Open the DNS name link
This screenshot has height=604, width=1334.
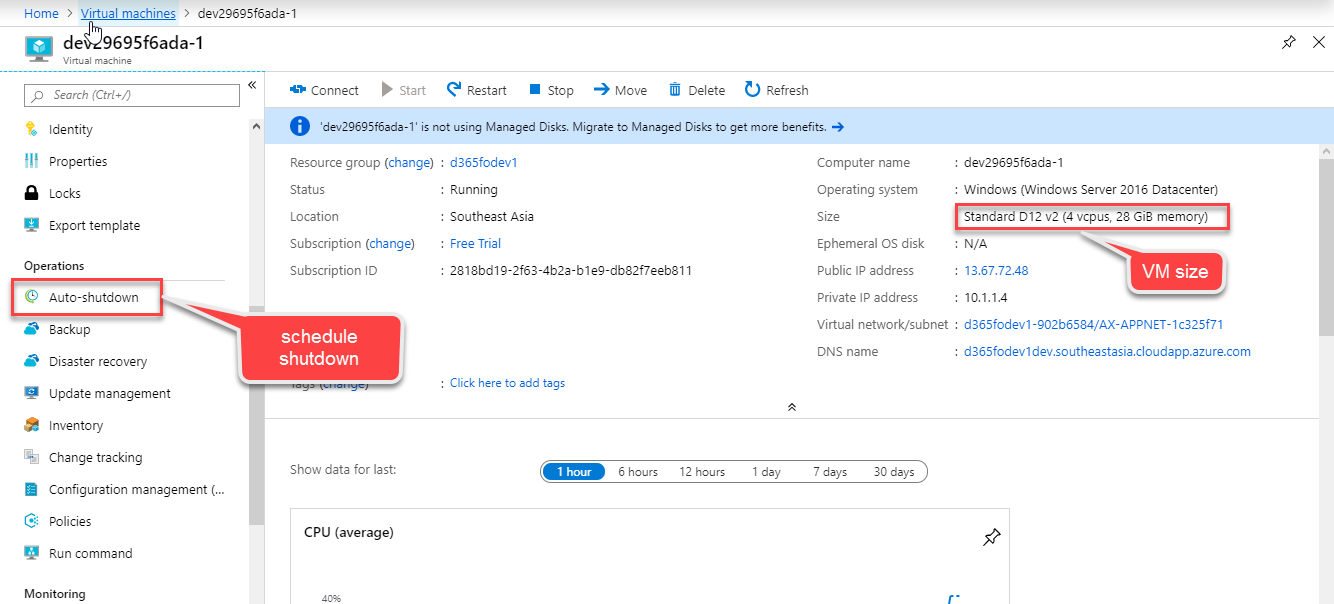click(1107, 351)
